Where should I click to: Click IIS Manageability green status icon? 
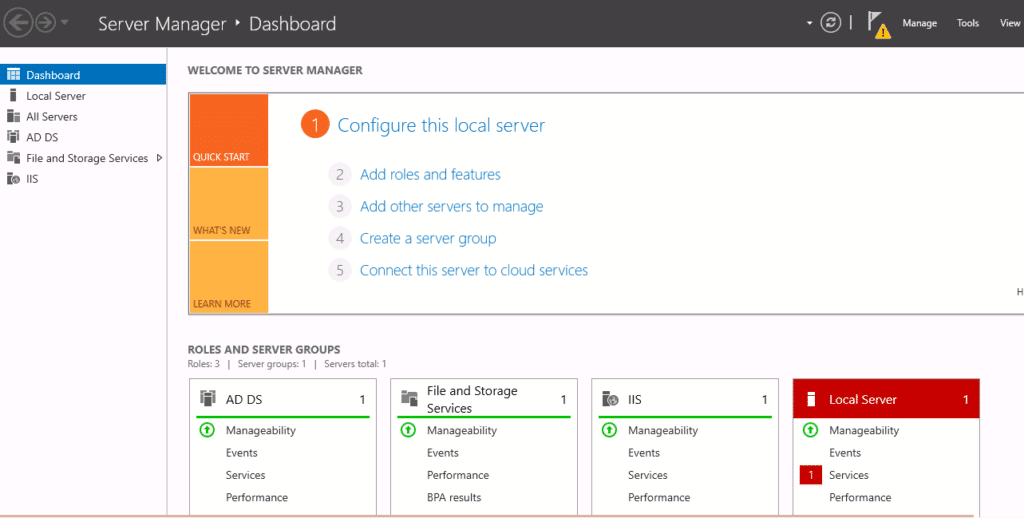[x=609, y=430]
